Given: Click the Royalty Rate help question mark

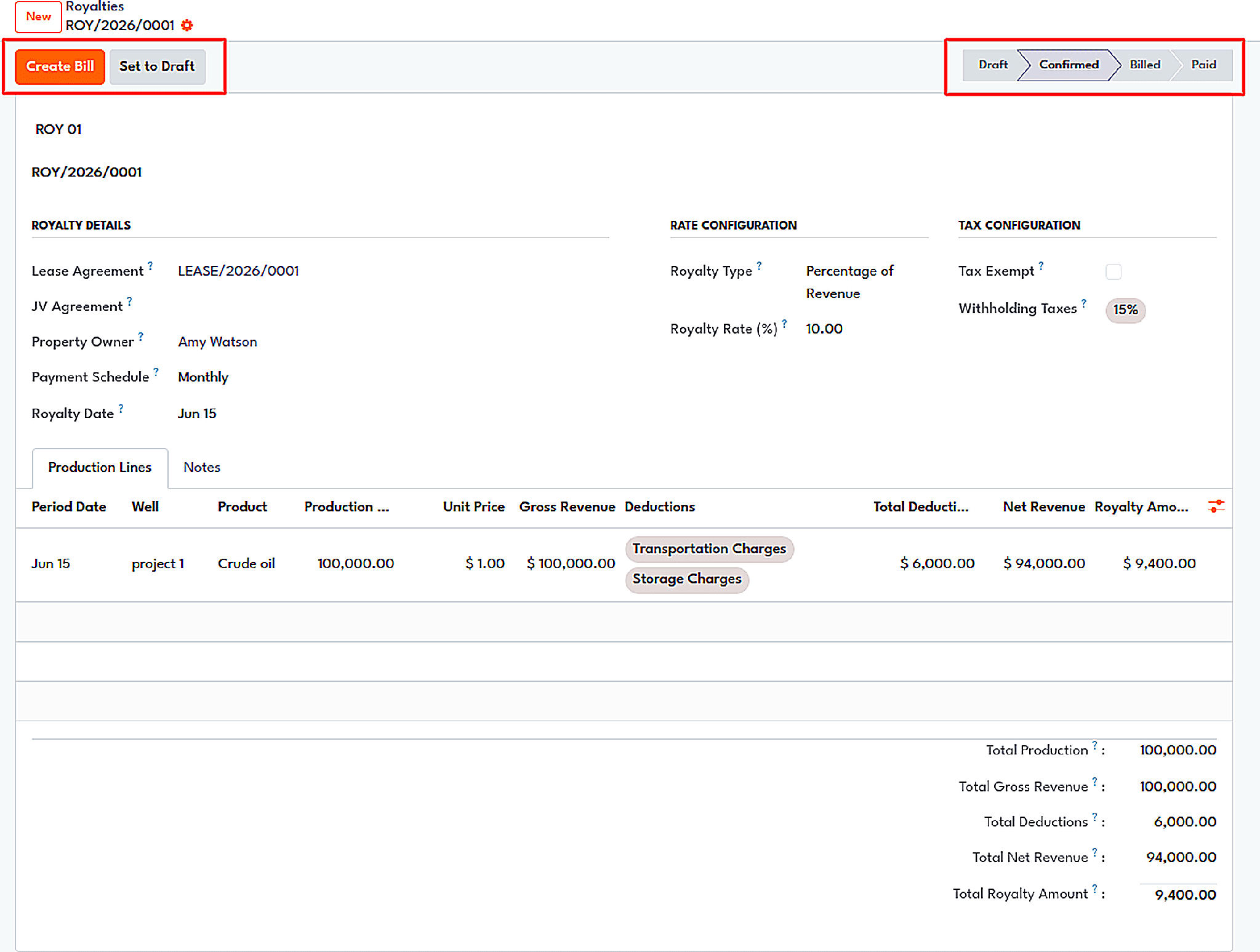Looking at the screenshot, I should pos(784,324).
